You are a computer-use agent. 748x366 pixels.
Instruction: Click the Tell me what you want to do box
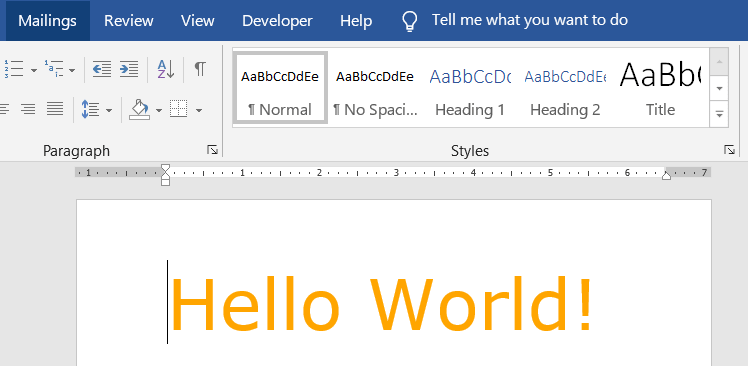(x=530, y=20)
